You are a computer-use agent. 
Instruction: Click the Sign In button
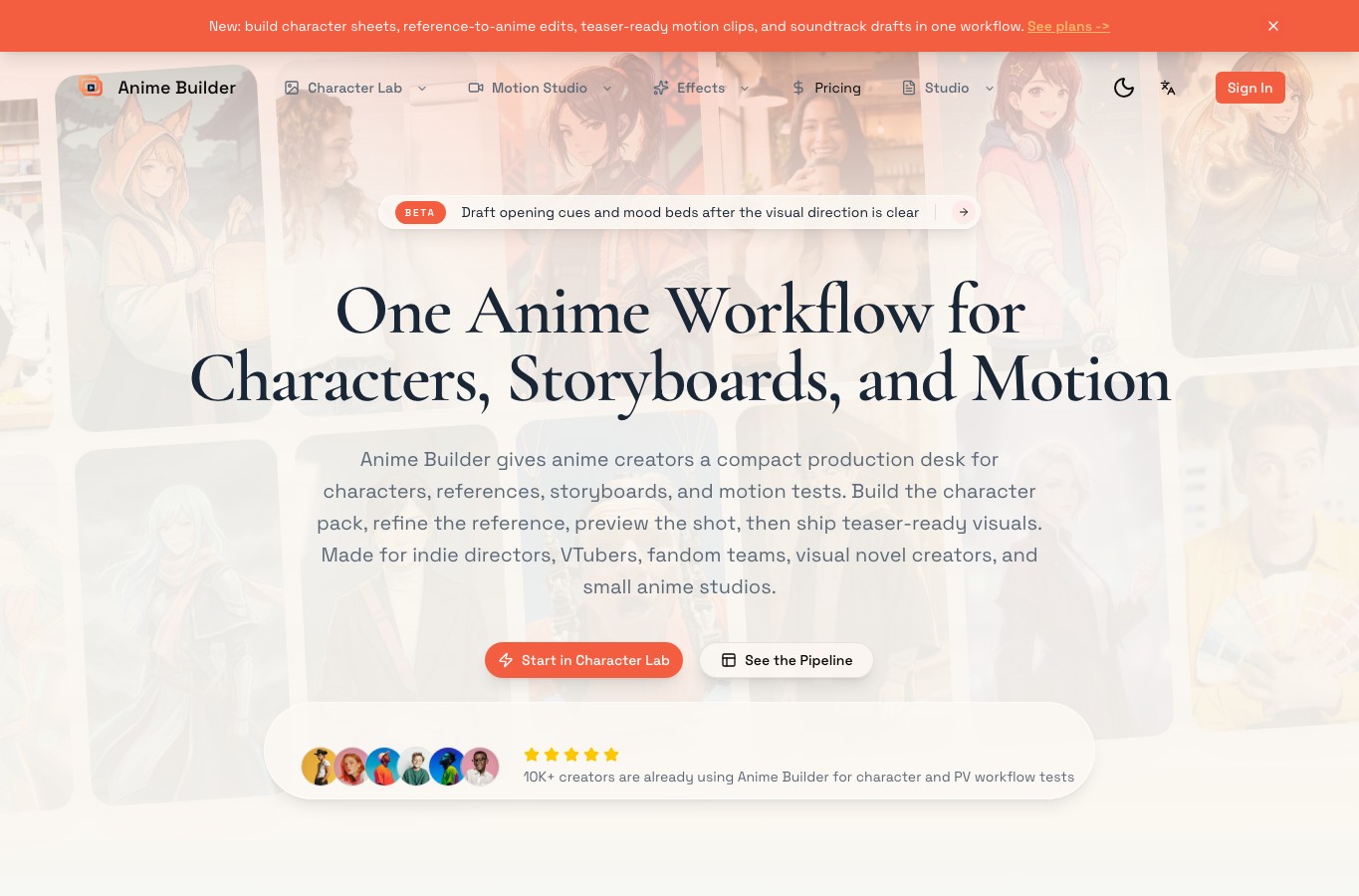[1250, 88]
